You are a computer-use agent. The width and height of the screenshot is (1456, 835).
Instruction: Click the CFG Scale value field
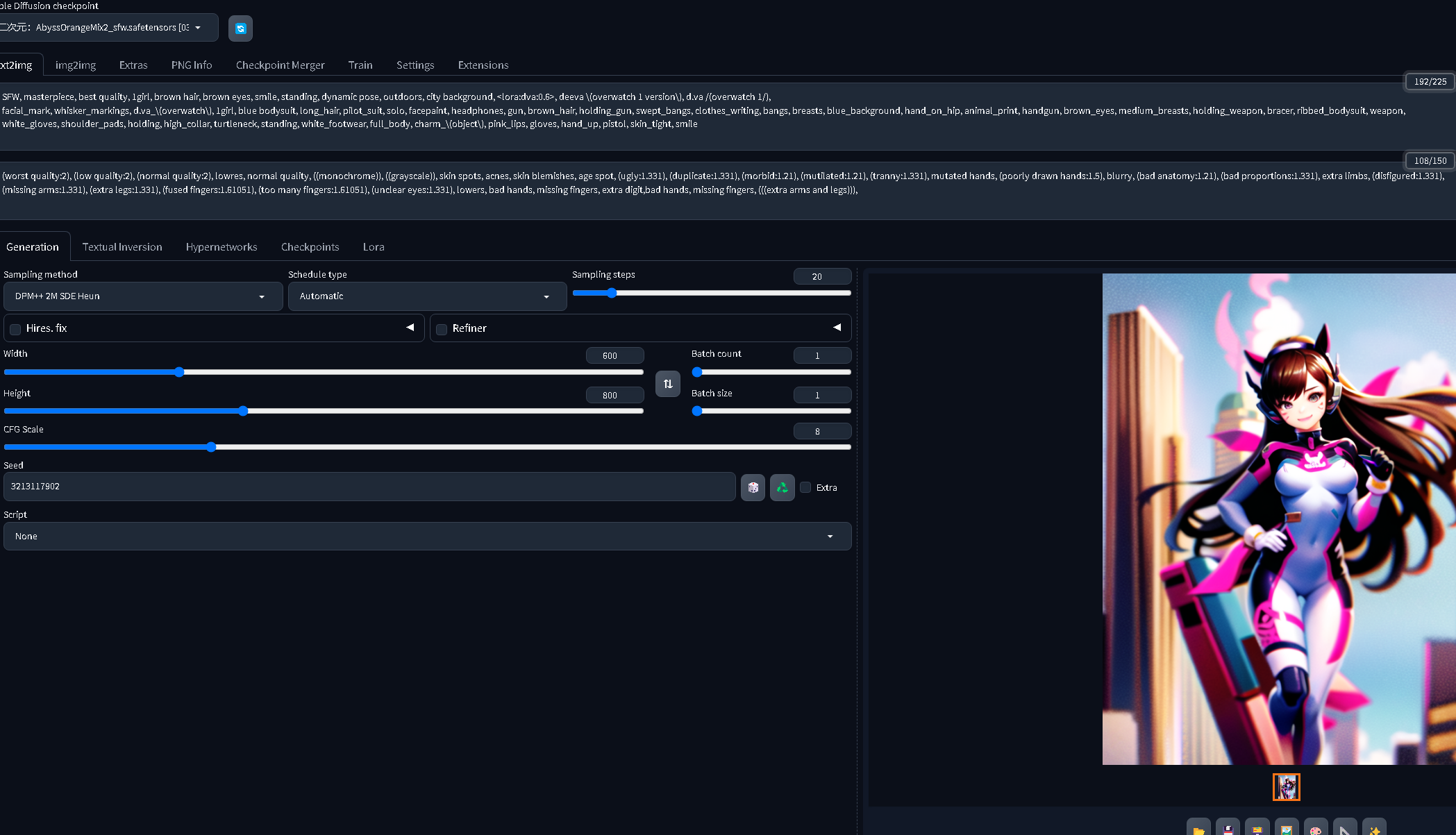[x=822, y=431]
